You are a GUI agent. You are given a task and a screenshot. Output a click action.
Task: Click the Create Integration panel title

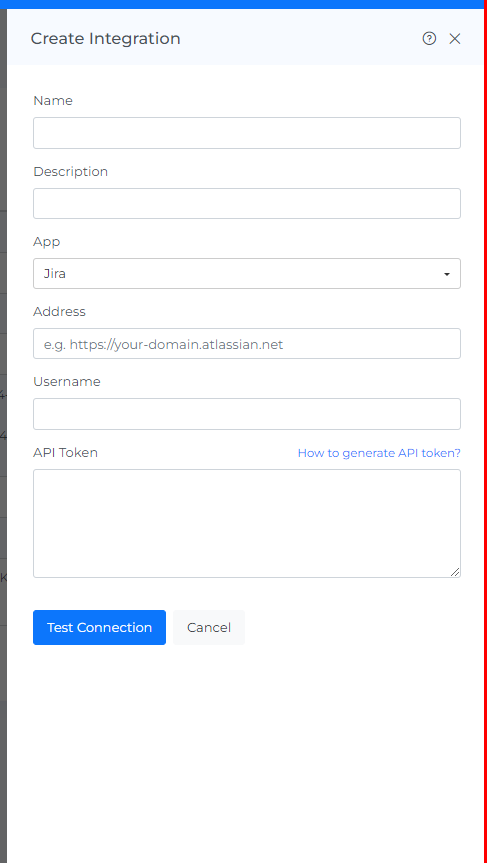pyautogui.click(x=106, y=39)
